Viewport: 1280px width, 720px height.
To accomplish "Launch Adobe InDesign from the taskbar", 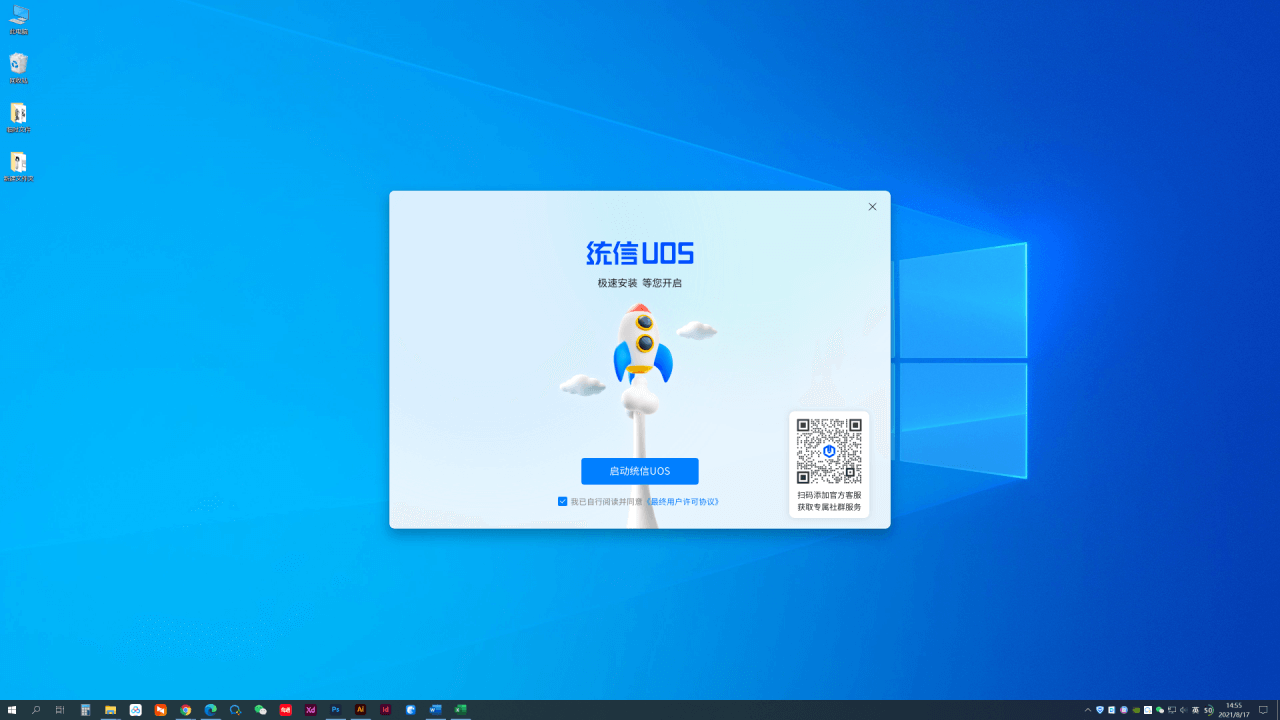I will [386, 710].
